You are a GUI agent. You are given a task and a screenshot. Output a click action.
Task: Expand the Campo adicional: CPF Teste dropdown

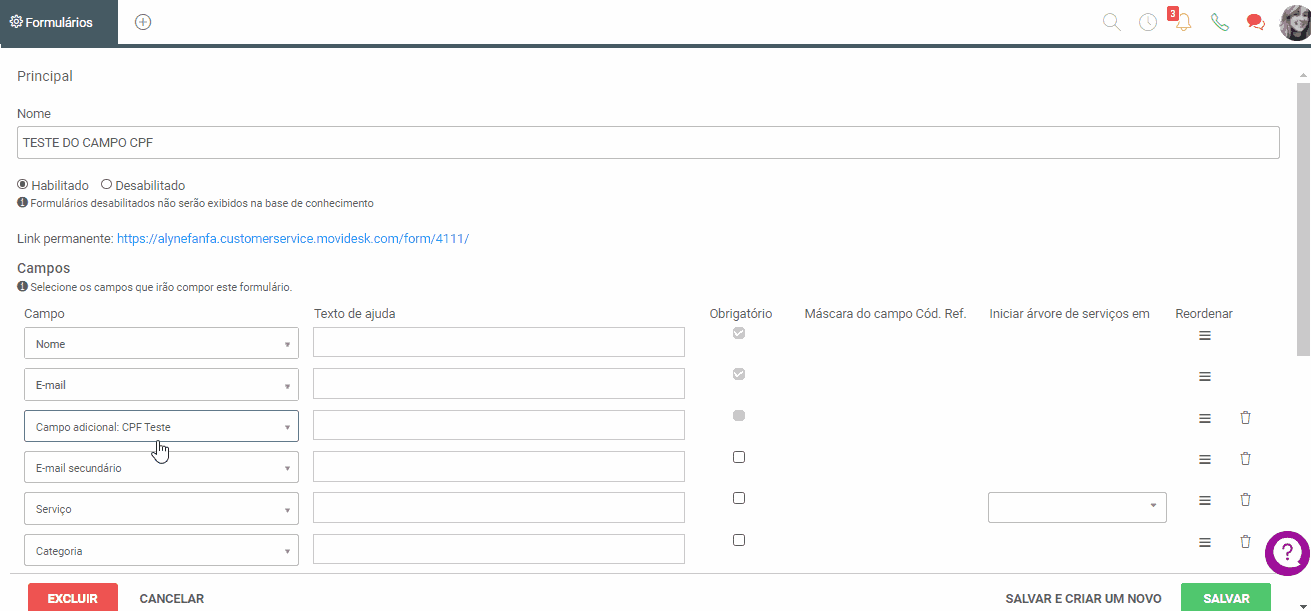click(161, 426)
